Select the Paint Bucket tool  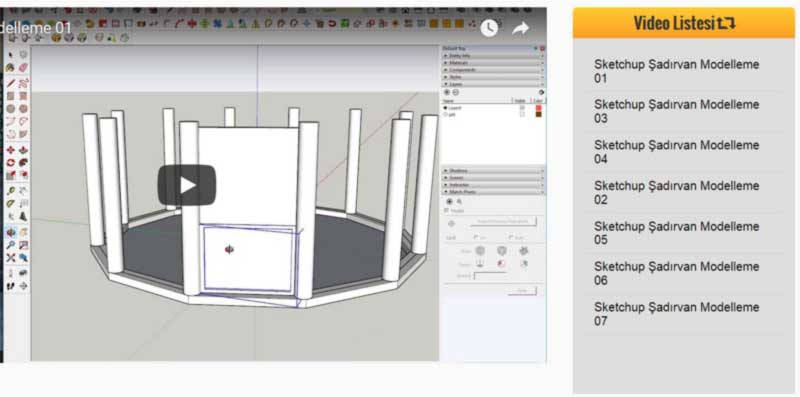10,67
